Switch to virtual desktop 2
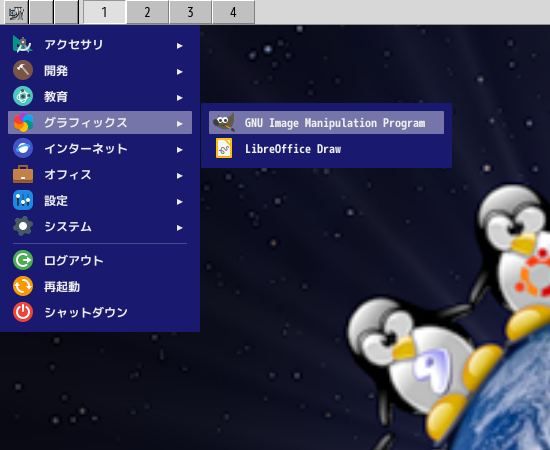Image resolution: width=550 pixels, height=450 pixels. pos(147,12)
